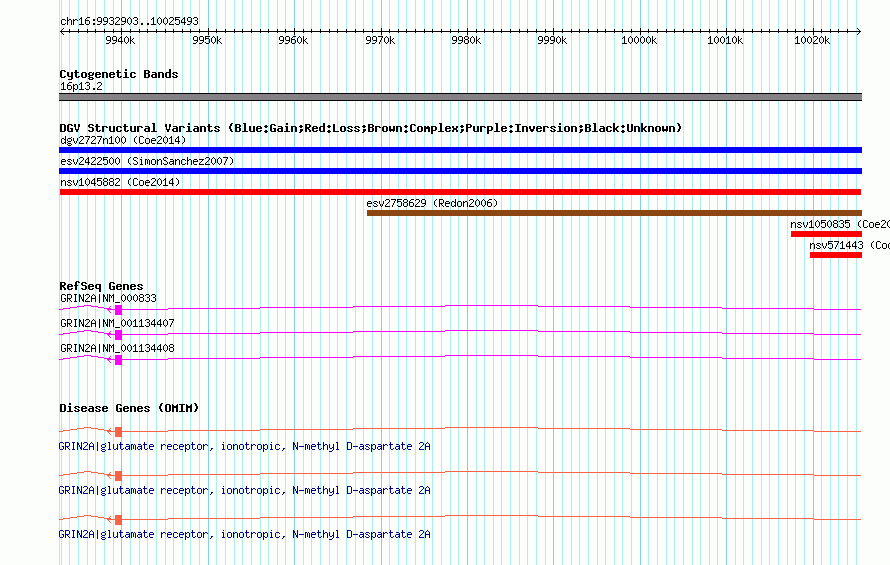Click the second orange OMIM GRIN2A exon box

[119, 475]
